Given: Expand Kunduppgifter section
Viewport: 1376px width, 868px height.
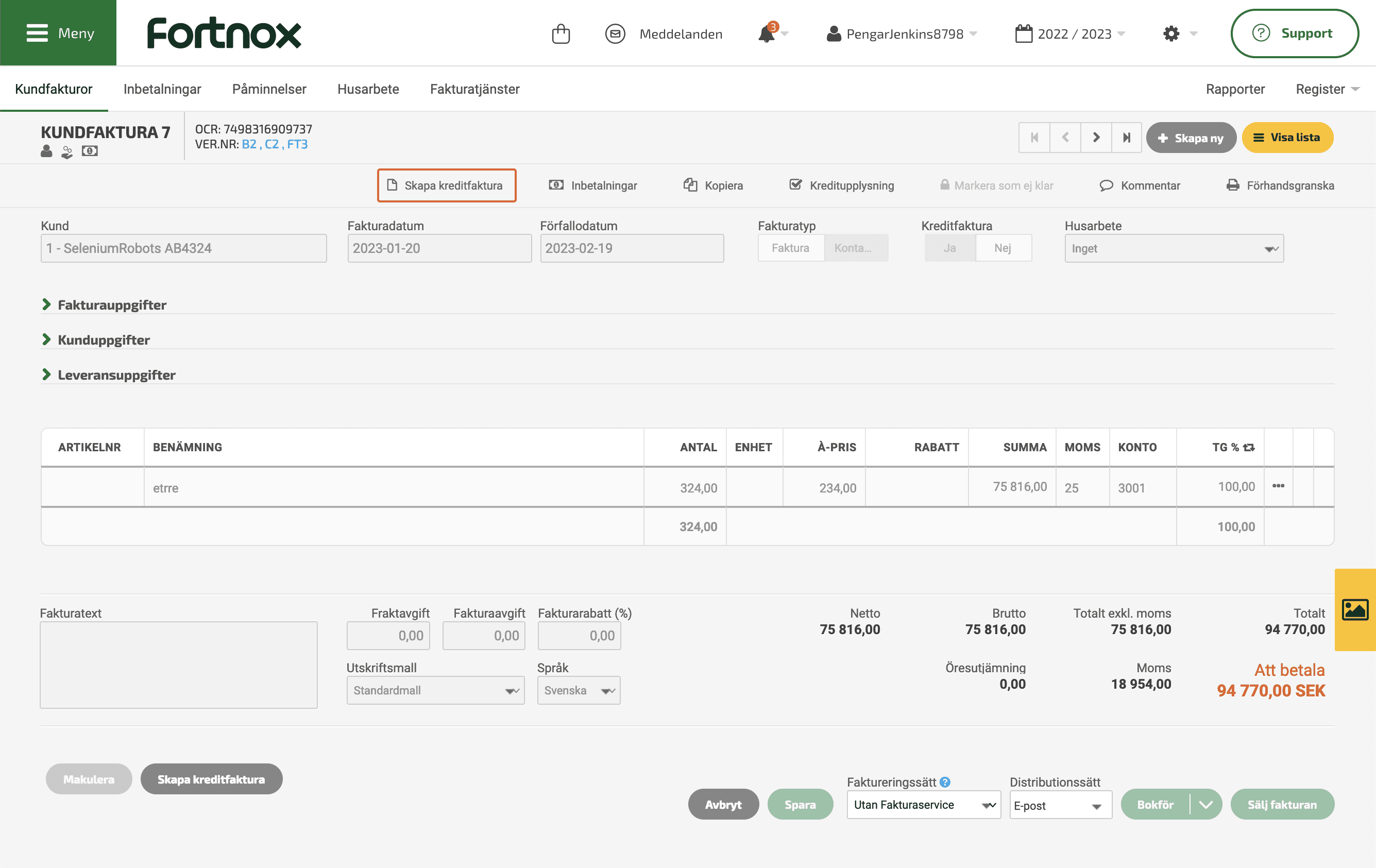Looking at the screenshot, I should click(96, 340).
